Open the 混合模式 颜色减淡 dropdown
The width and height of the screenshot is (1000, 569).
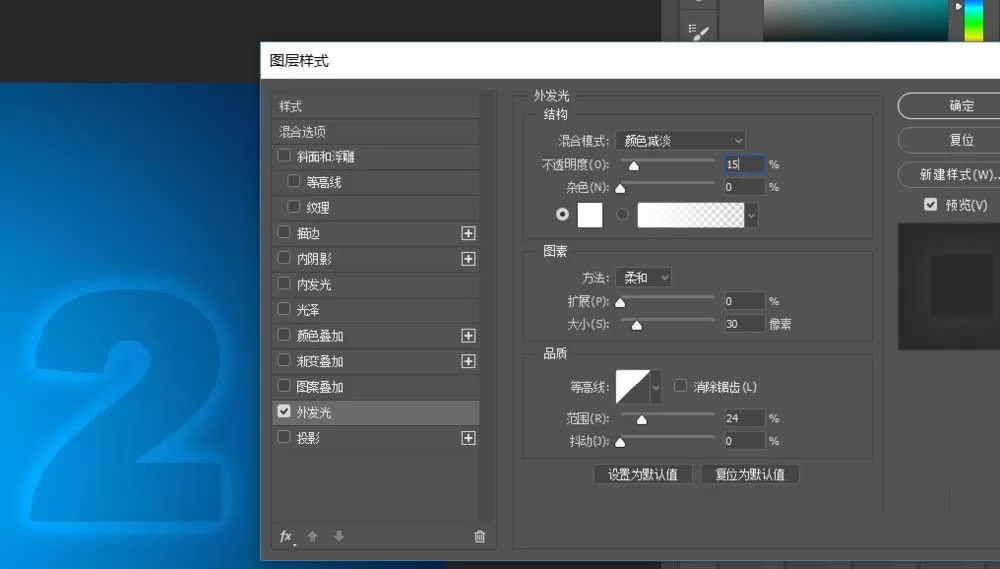pos(680,140)
